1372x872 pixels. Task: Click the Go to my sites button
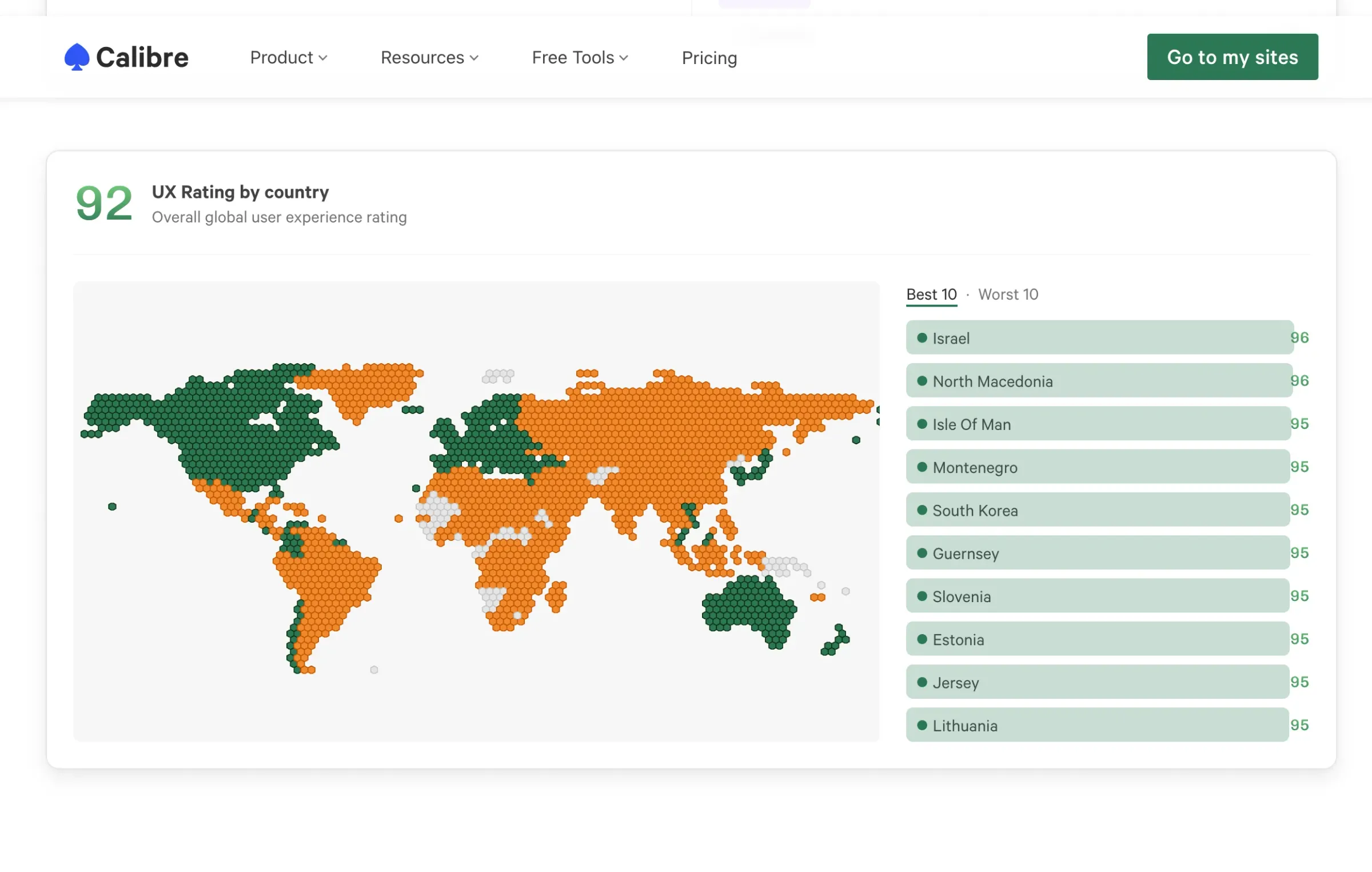pyautogui.click(x=1233, y=57)
